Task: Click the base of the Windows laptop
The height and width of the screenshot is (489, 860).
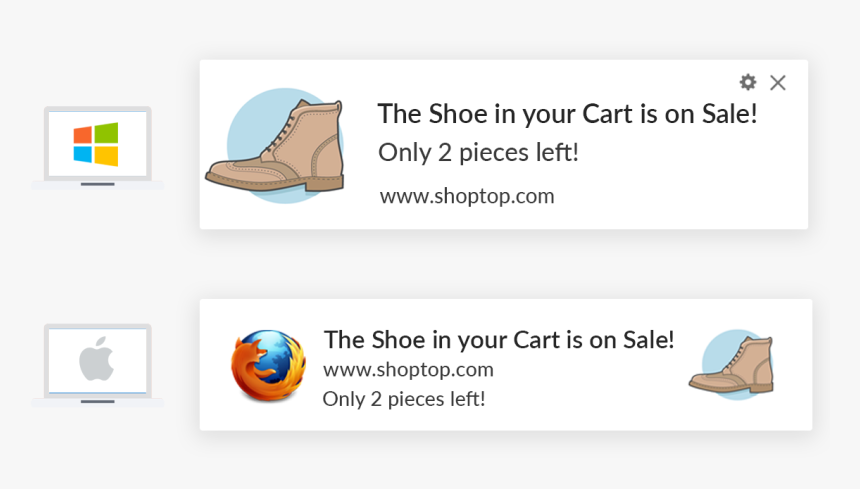Action: point(97,185)
